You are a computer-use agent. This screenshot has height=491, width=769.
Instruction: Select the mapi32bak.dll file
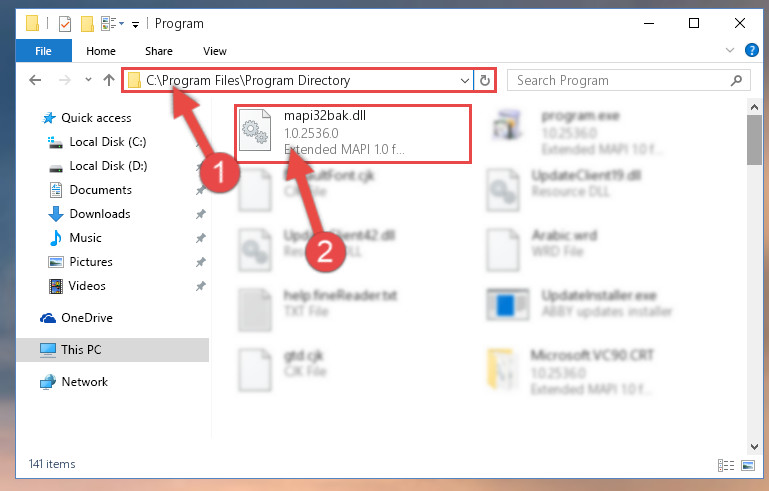point(353,133)
